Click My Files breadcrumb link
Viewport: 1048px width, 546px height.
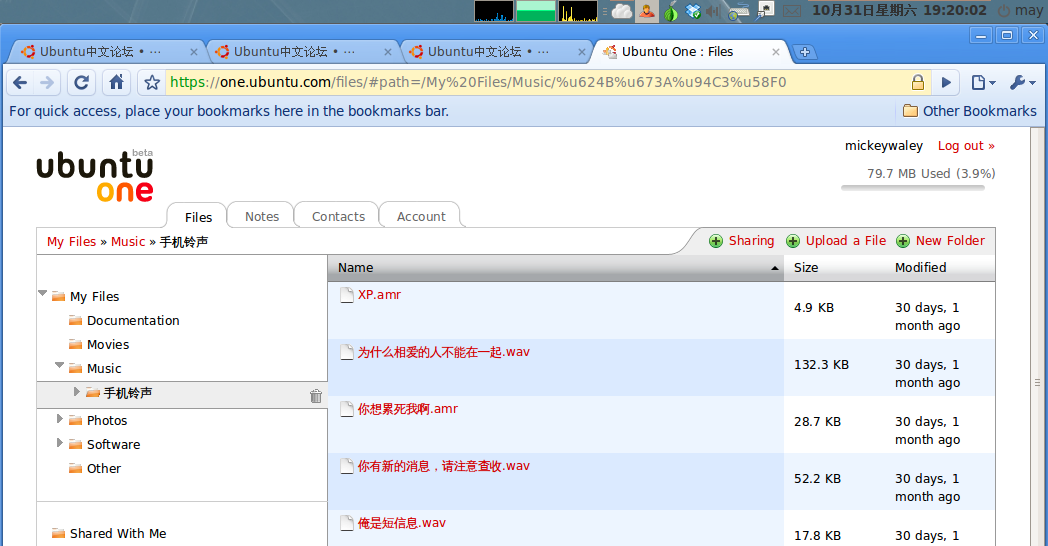(72, 242)
